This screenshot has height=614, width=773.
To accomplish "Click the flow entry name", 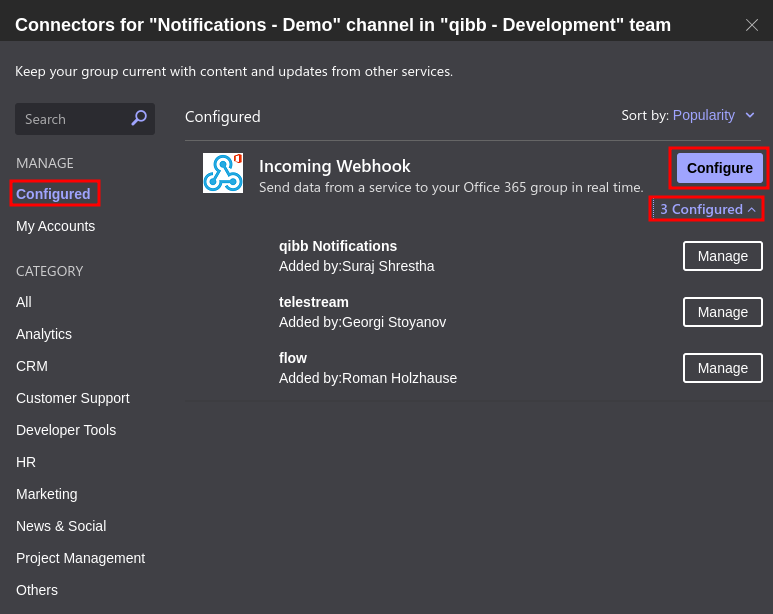I will (x=293, y=358).
